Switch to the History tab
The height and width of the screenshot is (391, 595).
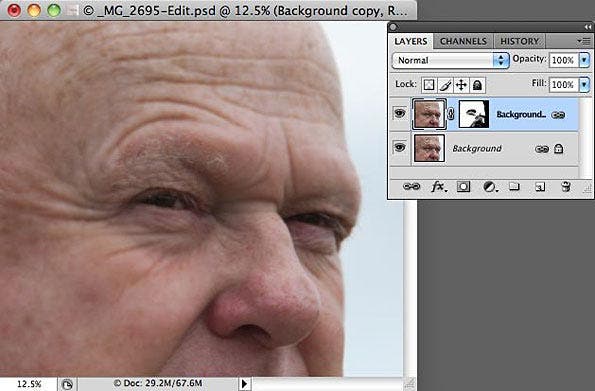coord(519,41)
